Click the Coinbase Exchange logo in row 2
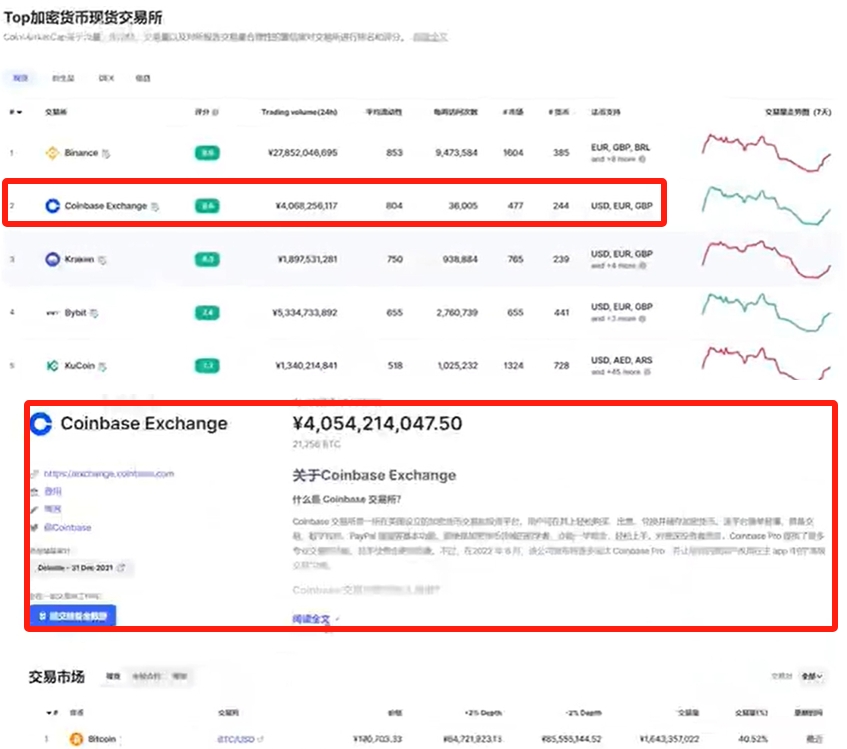 (x=52, y=206)
